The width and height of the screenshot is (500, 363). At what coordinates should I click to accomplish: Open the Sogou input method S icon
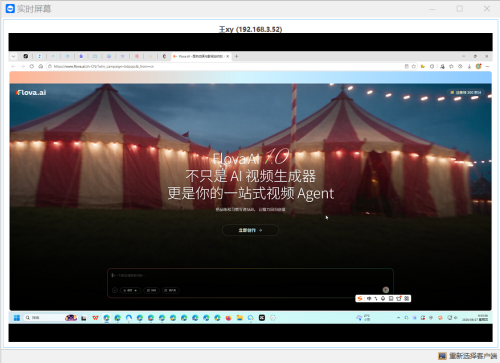360,298
